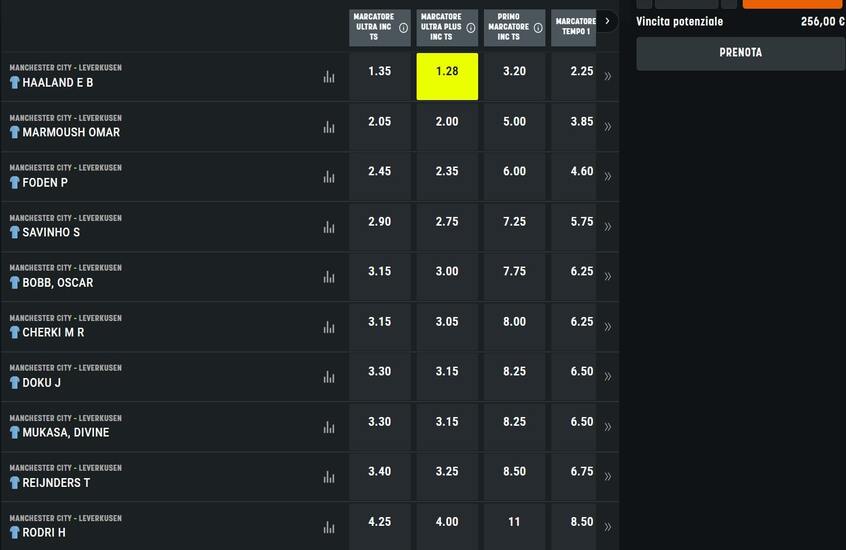This screenshot has width=846, height=550.
Task: Open info for Primo Marcatore Inc TS
Action: [538, 28]
